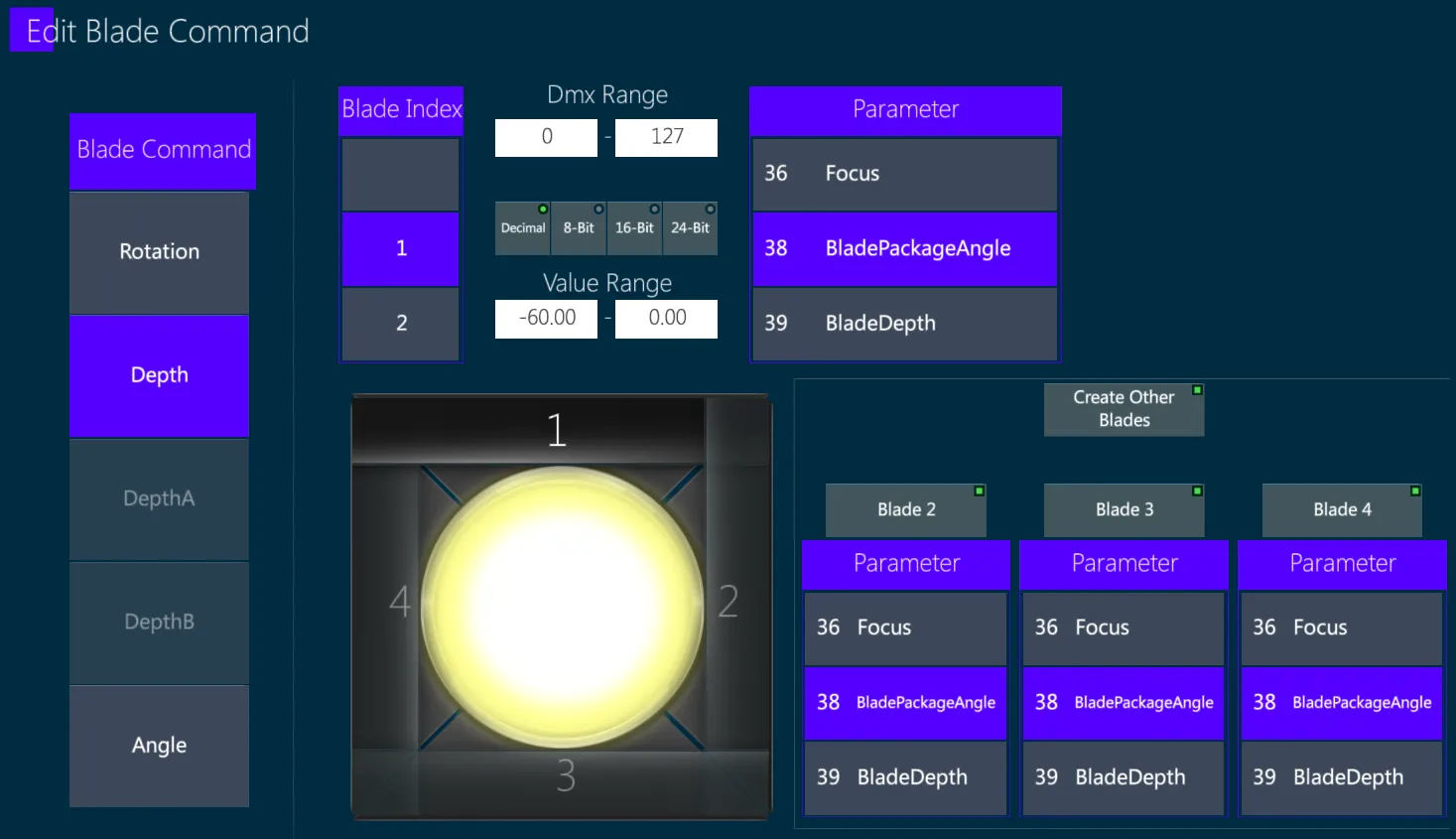1456x839 pixels.
Task: Pick 38 BladePackageAngle under Blade 2
Action: [x=906, y=703]
